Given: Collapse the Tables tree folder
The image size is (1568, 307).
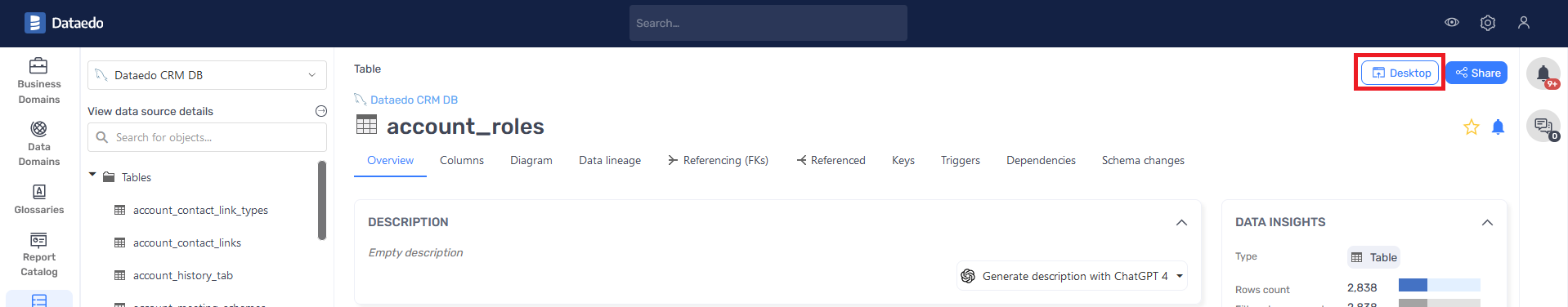Looking at the screenshot, I should (x=92, y=176).
